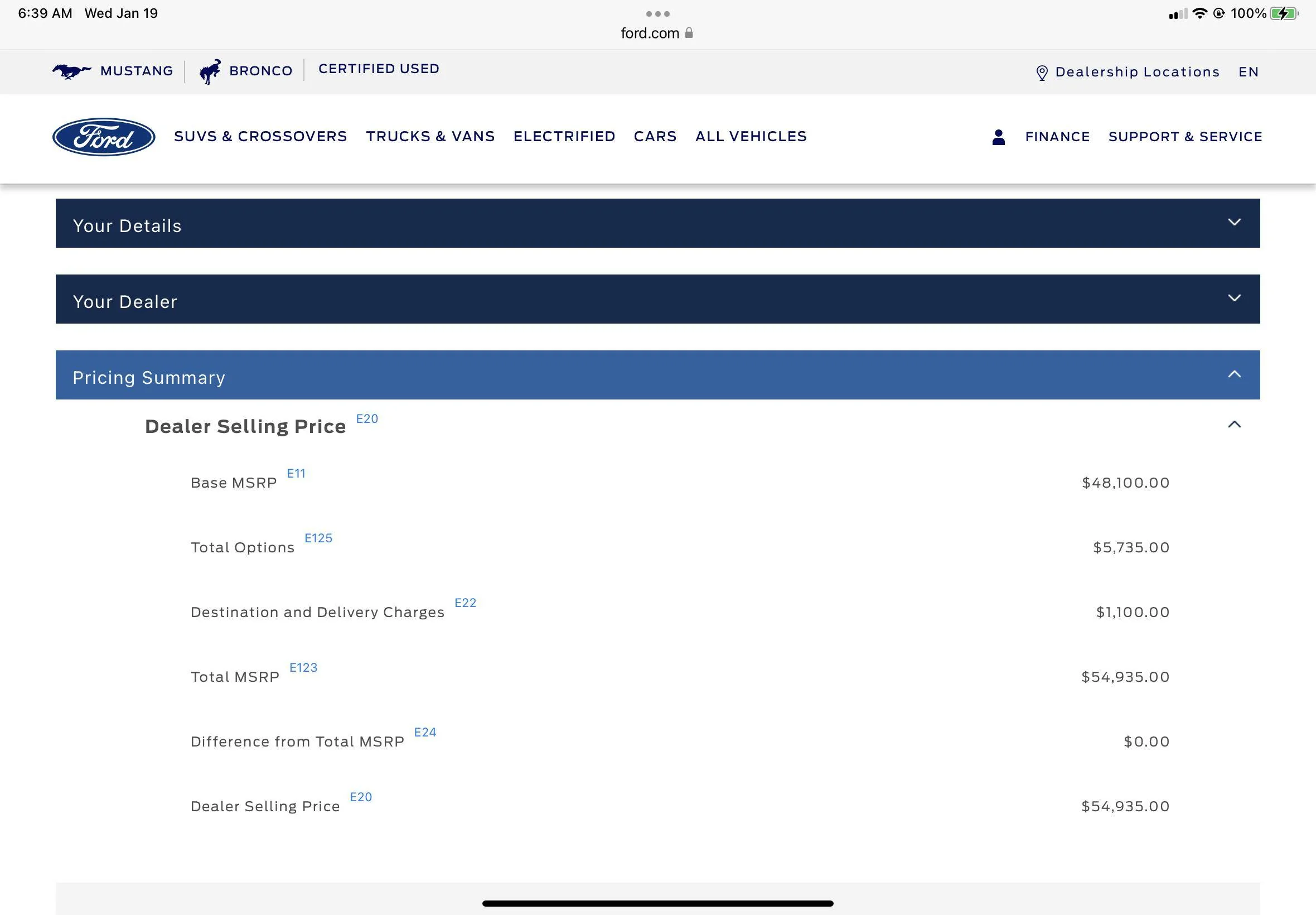The image size is (1316, 915).
Task: Tap the Wi-Fi status icon
Action: coord(1199,13)
